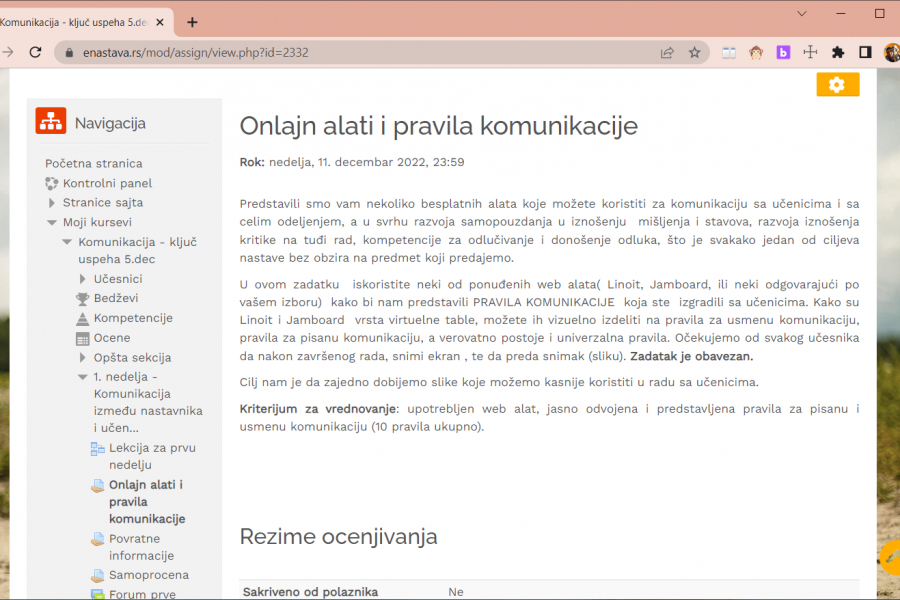
Task: Maximize the browser window
Action: [x=879, y=14]
